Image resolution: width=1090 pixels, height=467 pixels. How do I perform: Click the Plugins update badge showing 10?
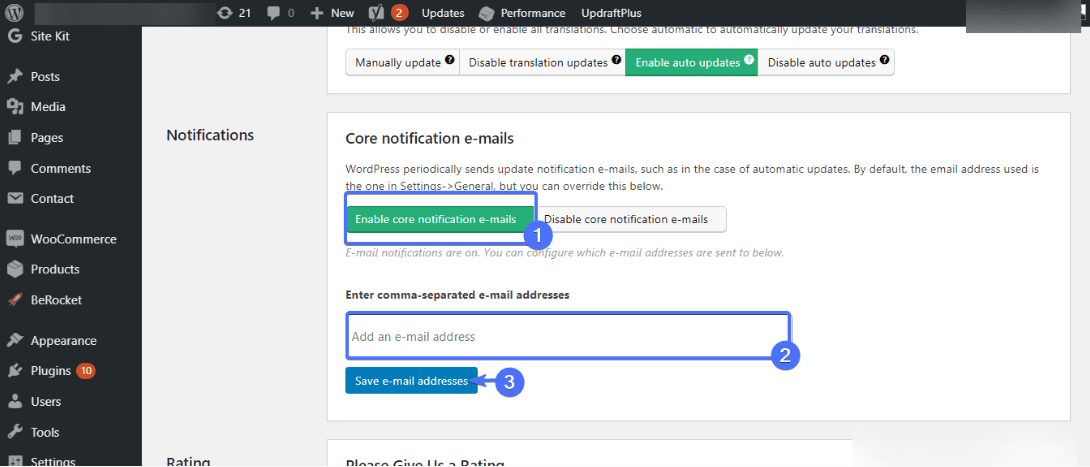(86, 371)
